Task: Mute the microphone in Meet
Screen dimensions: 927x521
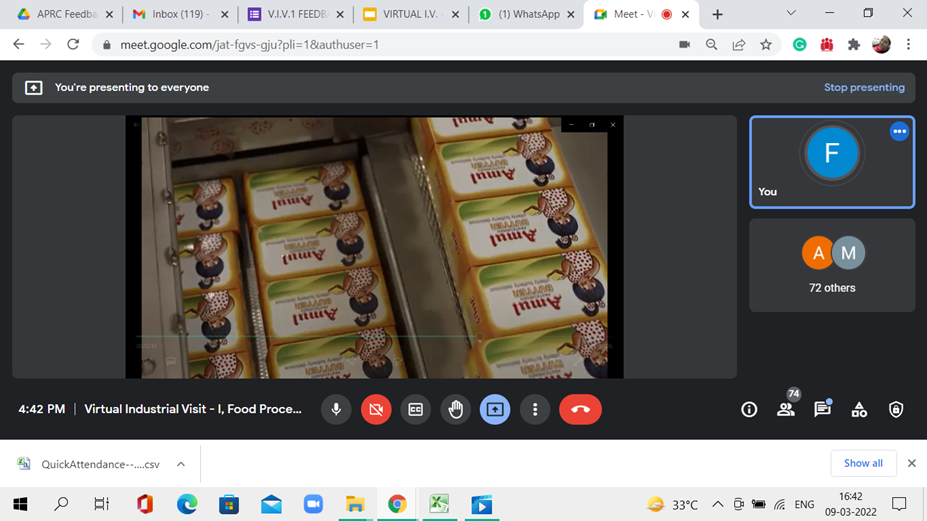Action: 336,409
